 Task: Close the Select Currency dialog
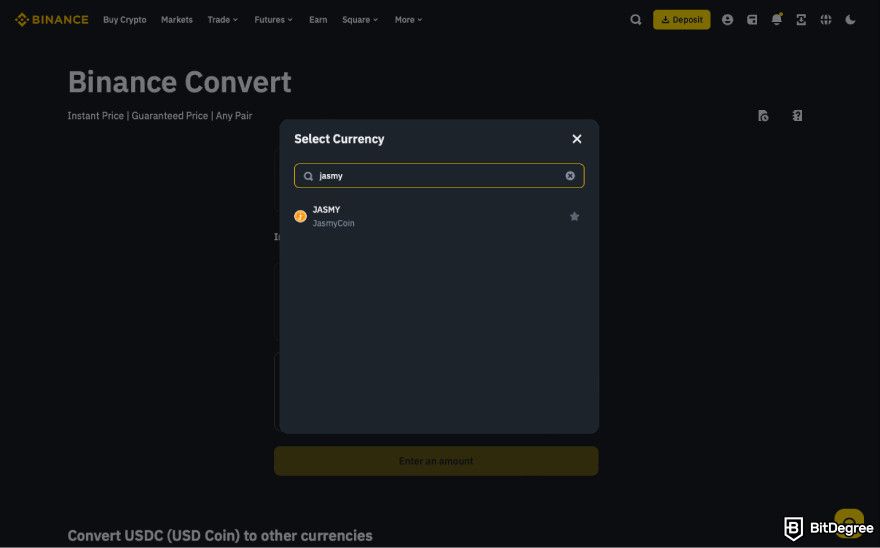tap(576, 139)
